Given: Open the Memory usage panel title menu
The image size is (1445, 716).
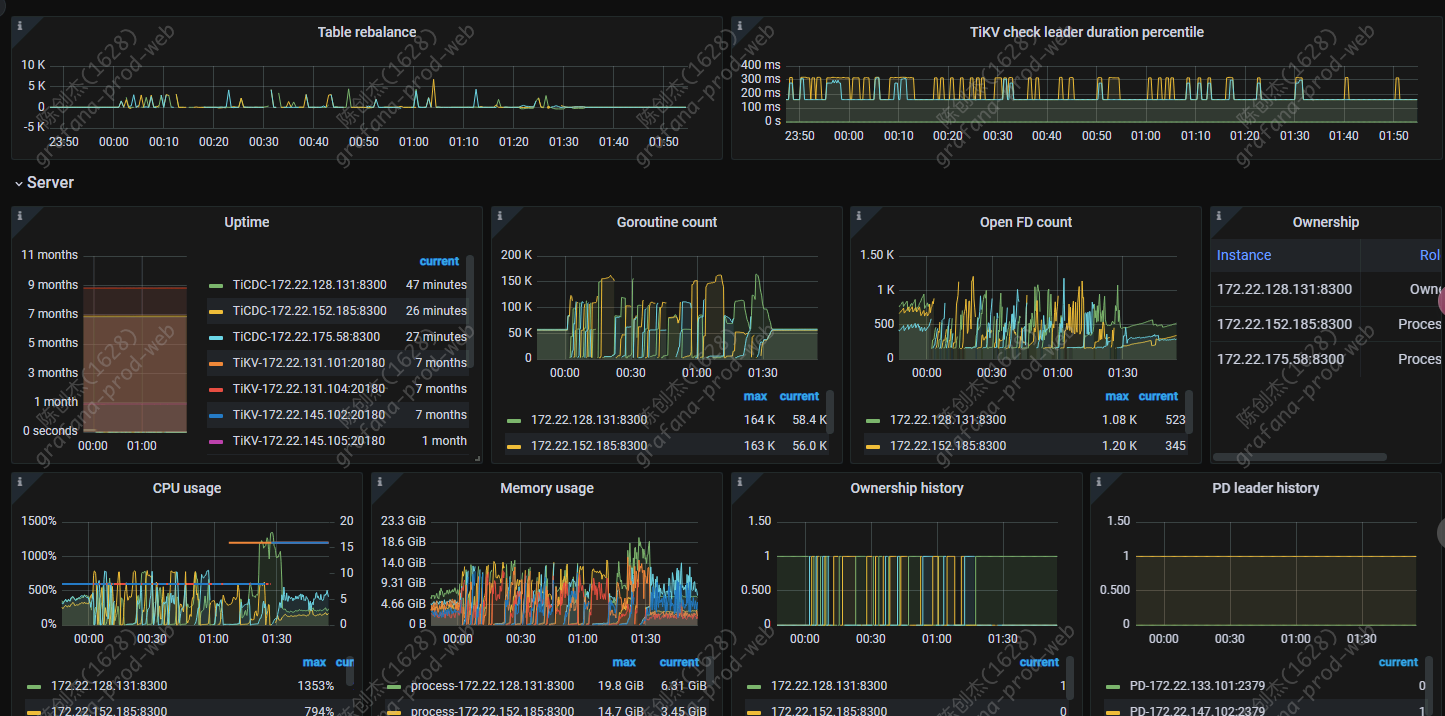Looking at the screenshot, I should [x=546, y=488].
